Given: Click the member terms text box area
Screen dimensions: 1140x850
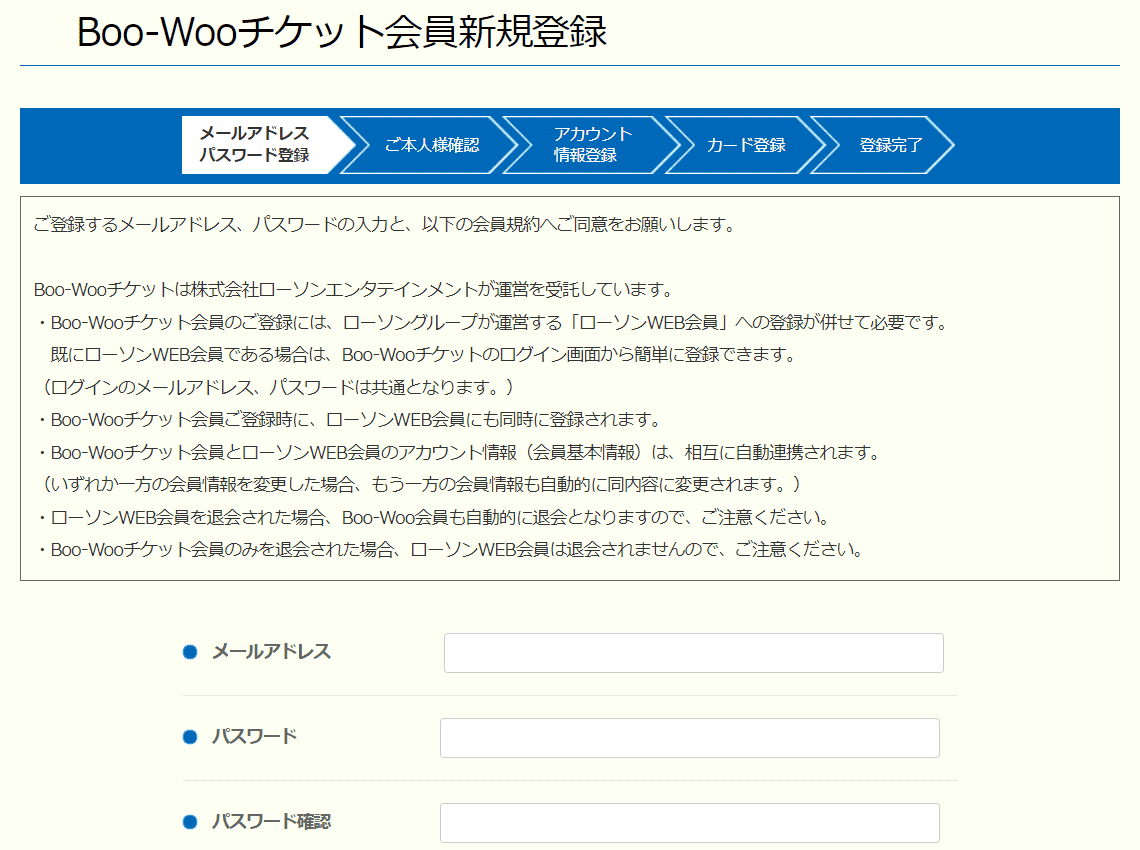Looking at the screenshot, I should [570, 390].
